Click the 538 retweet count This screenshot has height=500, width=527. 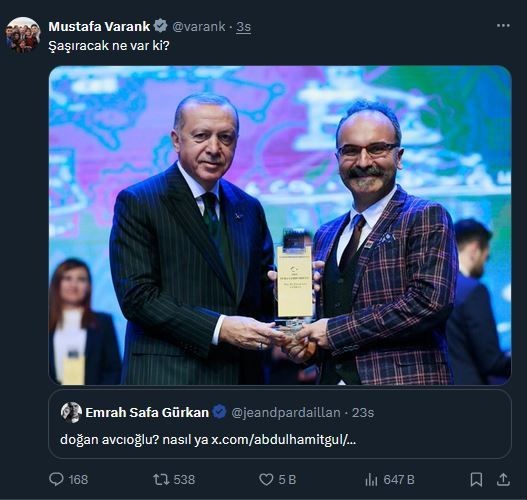point(184,480)
